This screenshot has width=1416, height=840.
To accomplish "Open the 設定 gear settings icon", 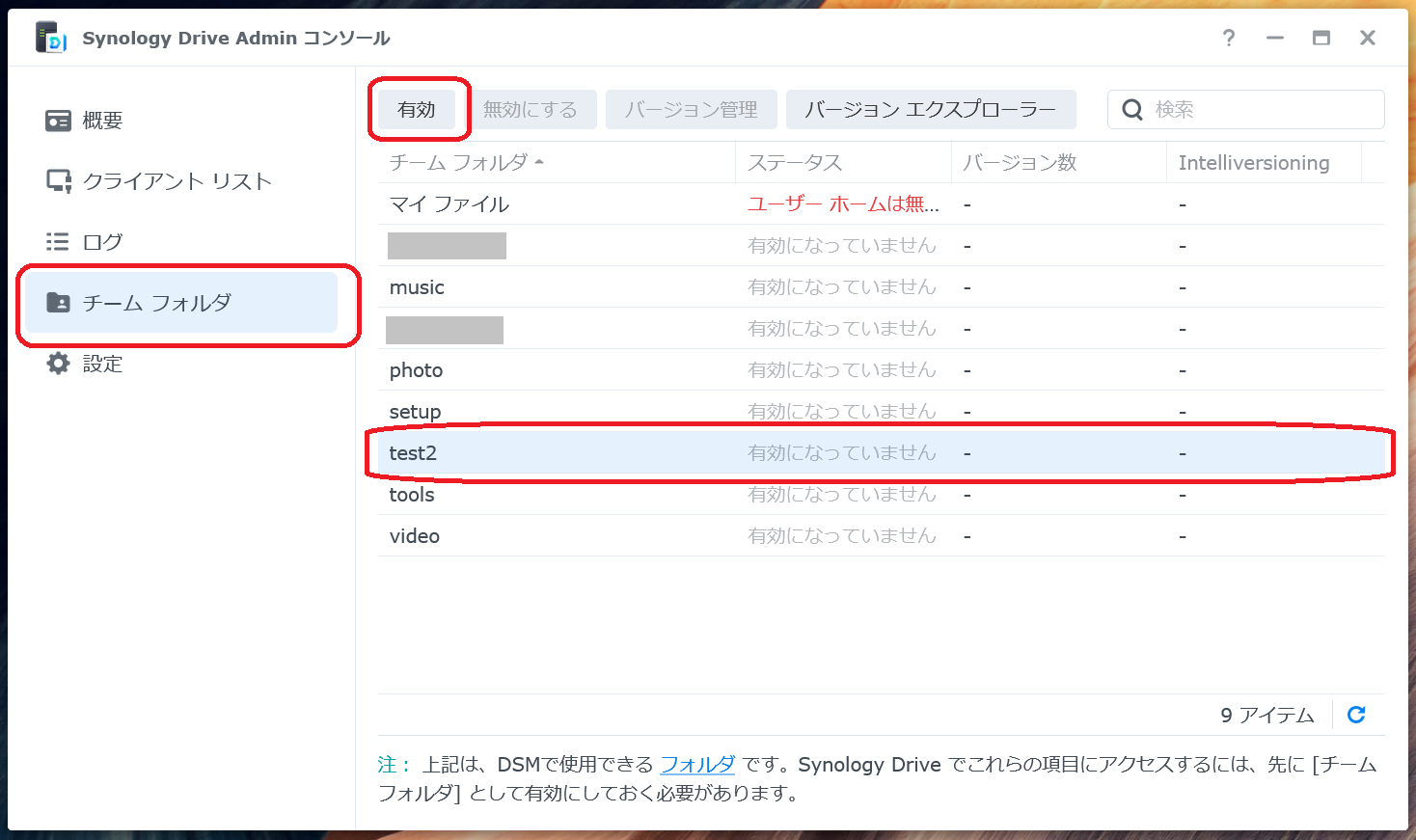I will [57, 364].
